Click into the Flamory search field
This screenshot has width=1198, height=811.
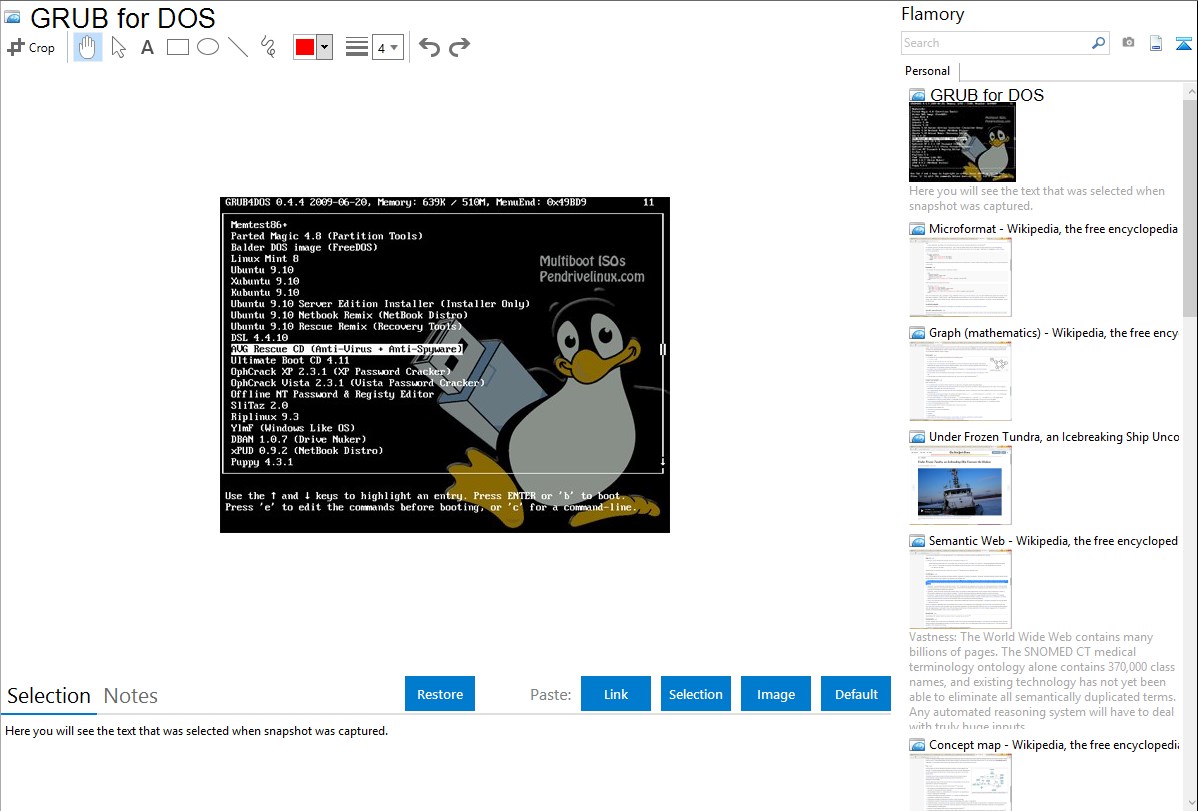(995, 43)
